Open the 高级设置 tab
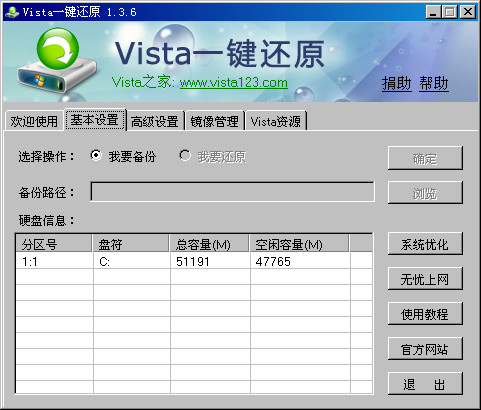This screenshot has width=481, height=410. pos(155,121)
